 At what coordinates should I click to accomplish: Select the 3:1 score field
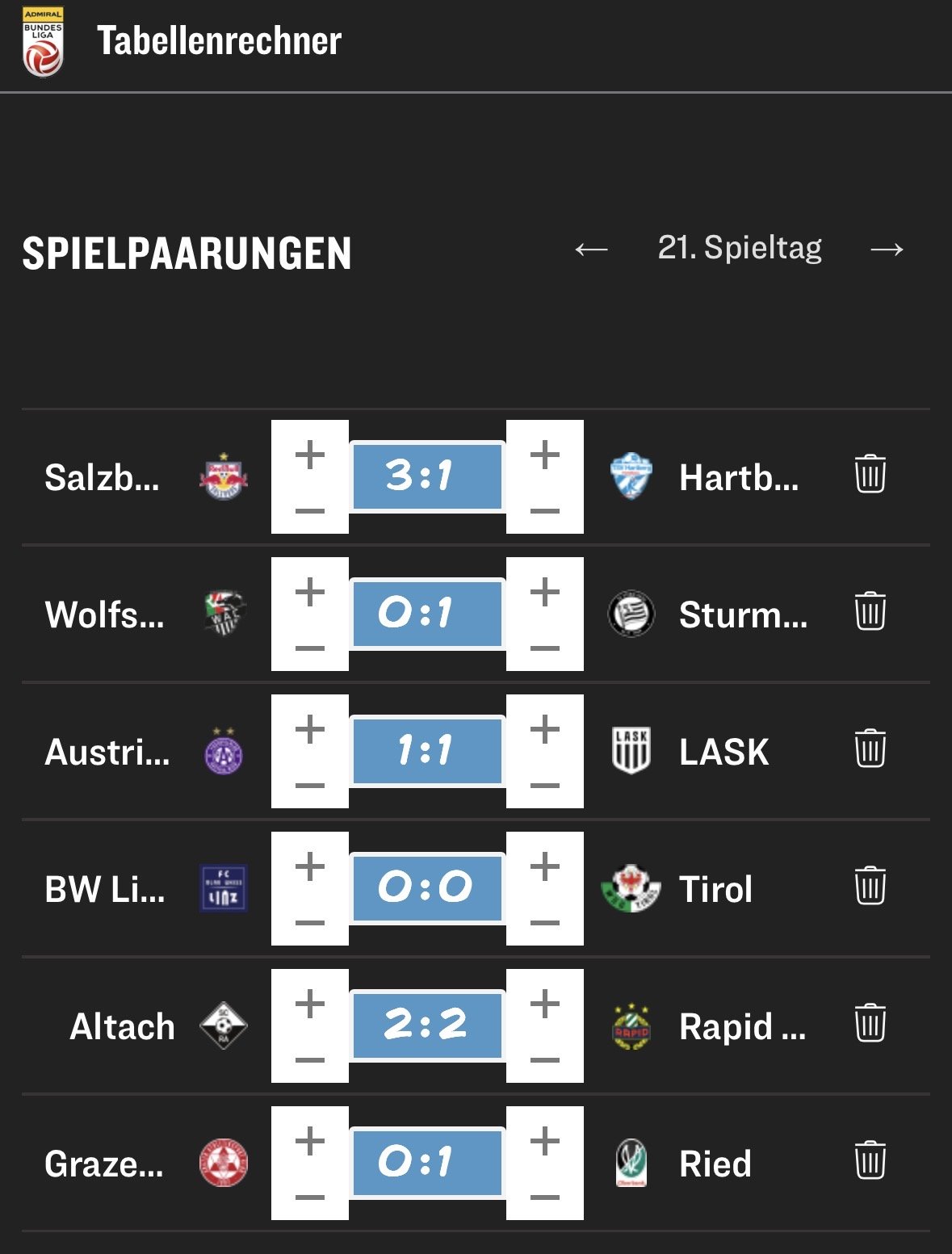pyautogui.click(x=427, y=476)
